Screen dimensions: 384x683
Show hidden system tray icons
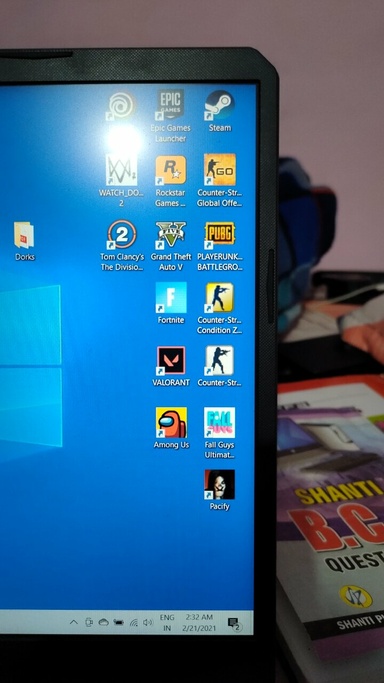pos(74,622)
